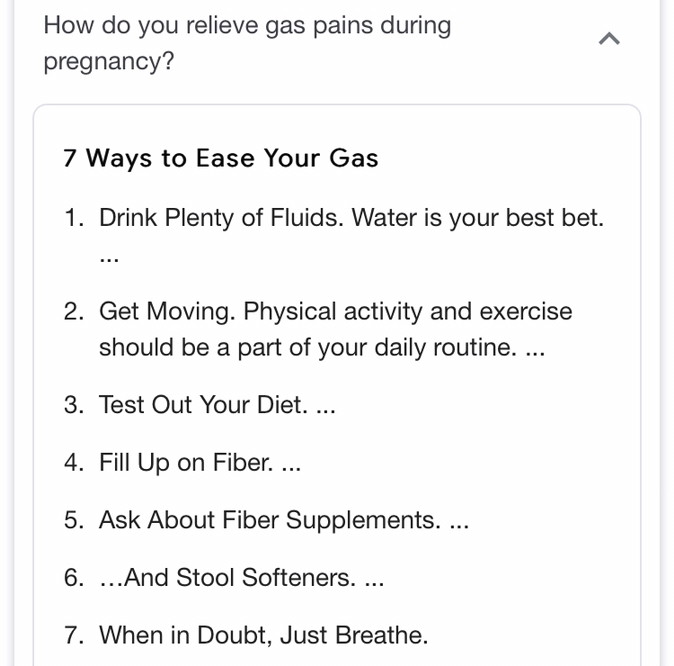The width and height of the screenshot is (674, 666).
Task: Click the word 'pregnancy?' in the question
Action: point(109,61)
